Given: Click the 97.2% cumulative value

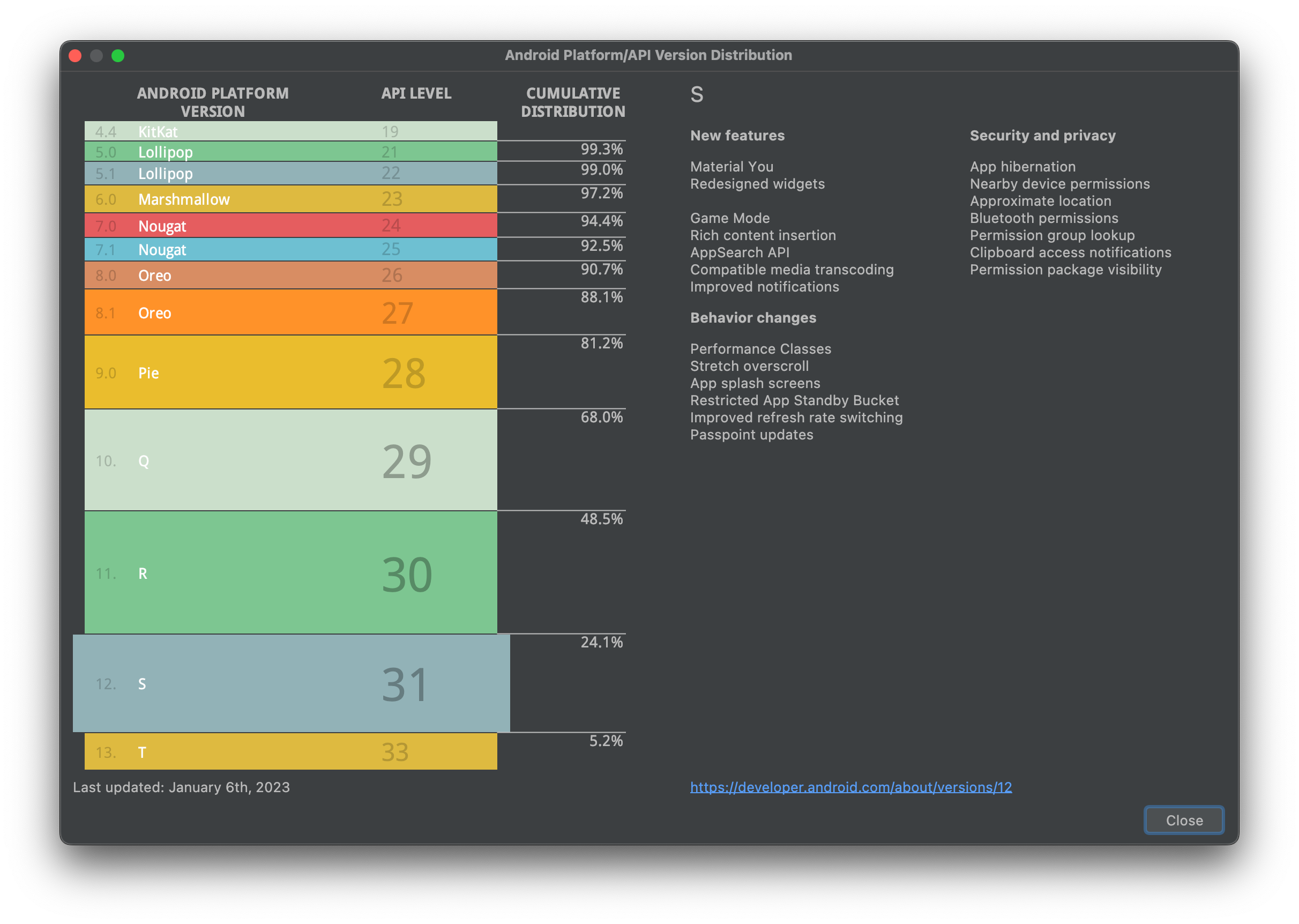Looking at the screenshot, I should [601, 193].
